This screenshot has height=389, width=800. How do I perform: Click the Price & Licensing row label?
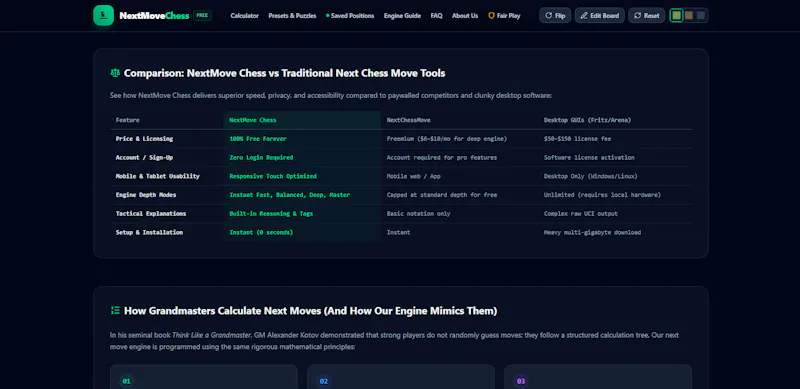pos(144,139)
